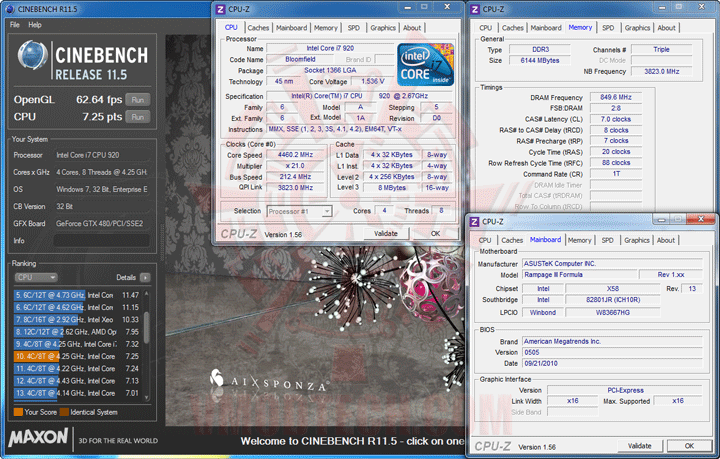Switch to Mainboard tab in the CPU window

click(291, 28)
